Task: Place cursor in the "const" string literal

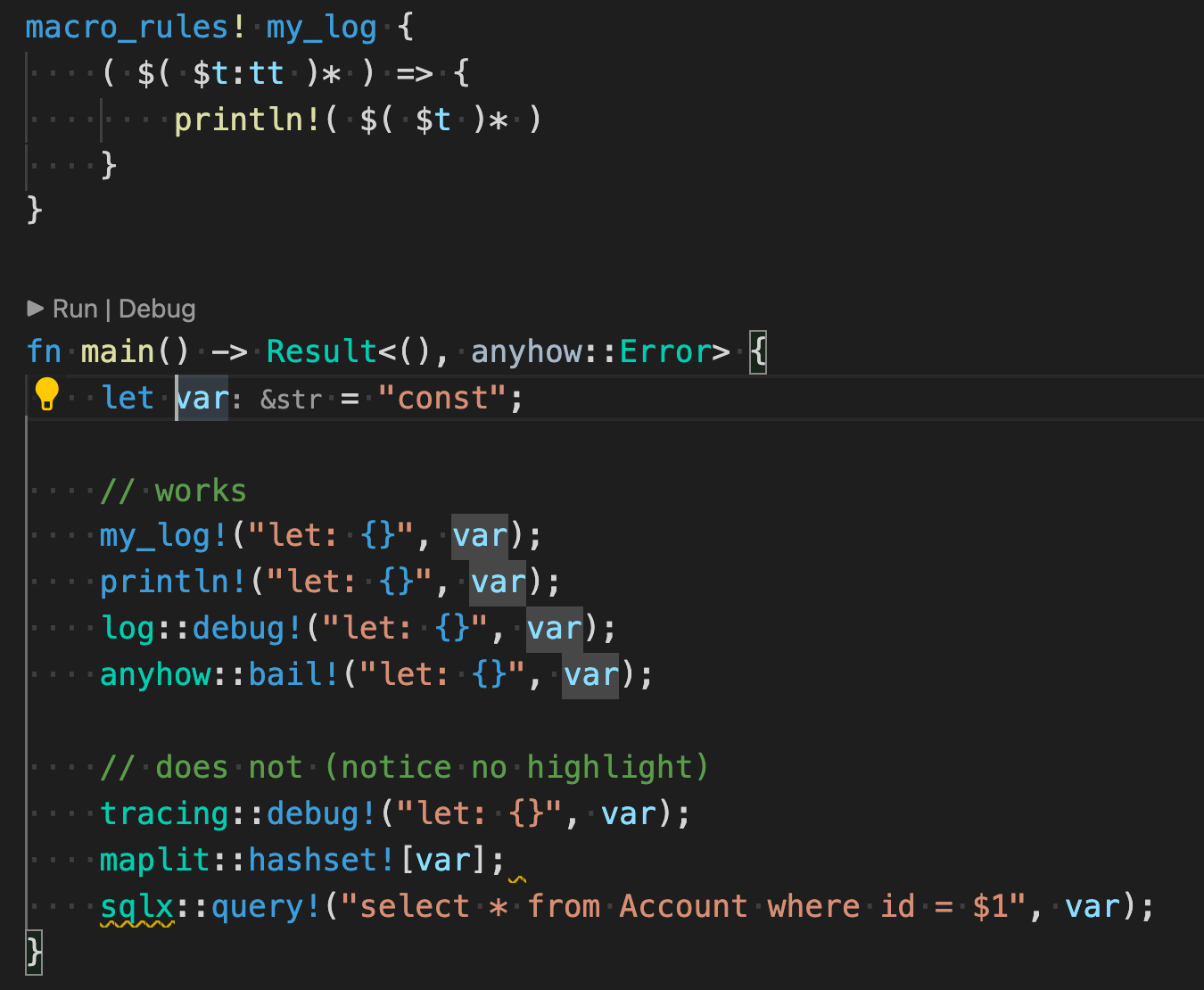Action: coord(443,398)
